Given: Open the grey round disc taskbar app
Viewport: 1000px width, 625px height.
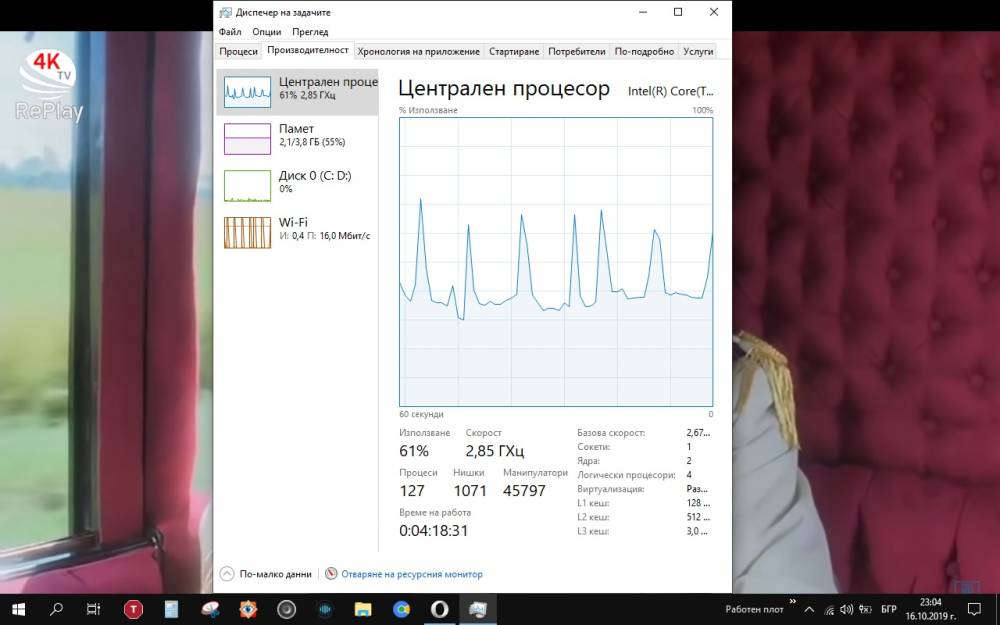Looking at the screenshot, I should tap(286, 610).
